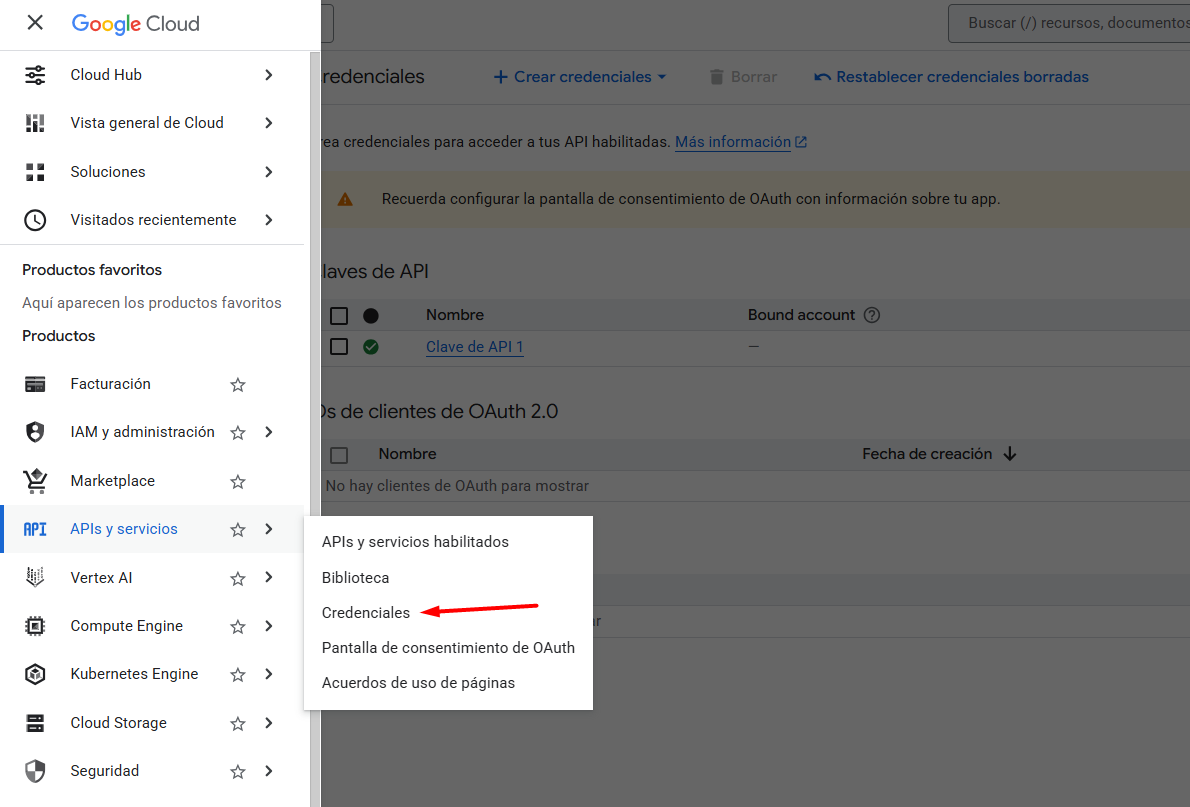Click the sort arrow by Fecha de creación

tap(1009, 454)
